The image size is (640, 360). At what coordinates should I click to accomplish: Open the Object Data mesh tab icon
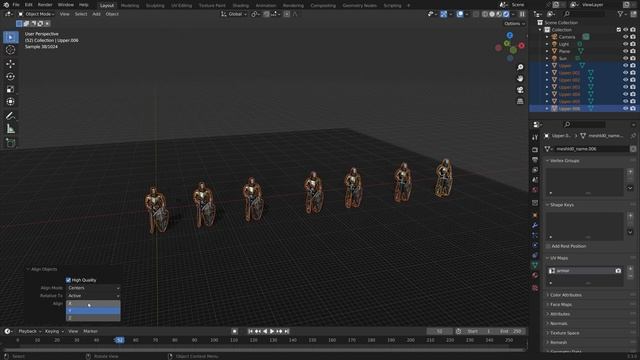tap(535, 265)
